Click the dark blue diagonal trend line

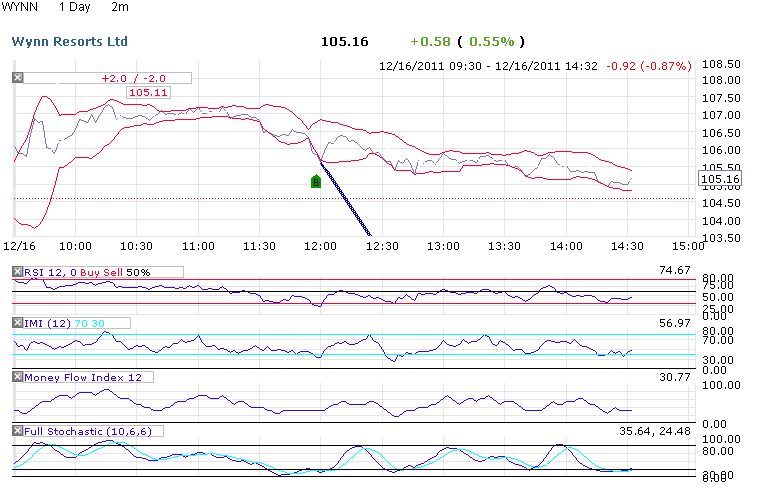tap(346, 198)
